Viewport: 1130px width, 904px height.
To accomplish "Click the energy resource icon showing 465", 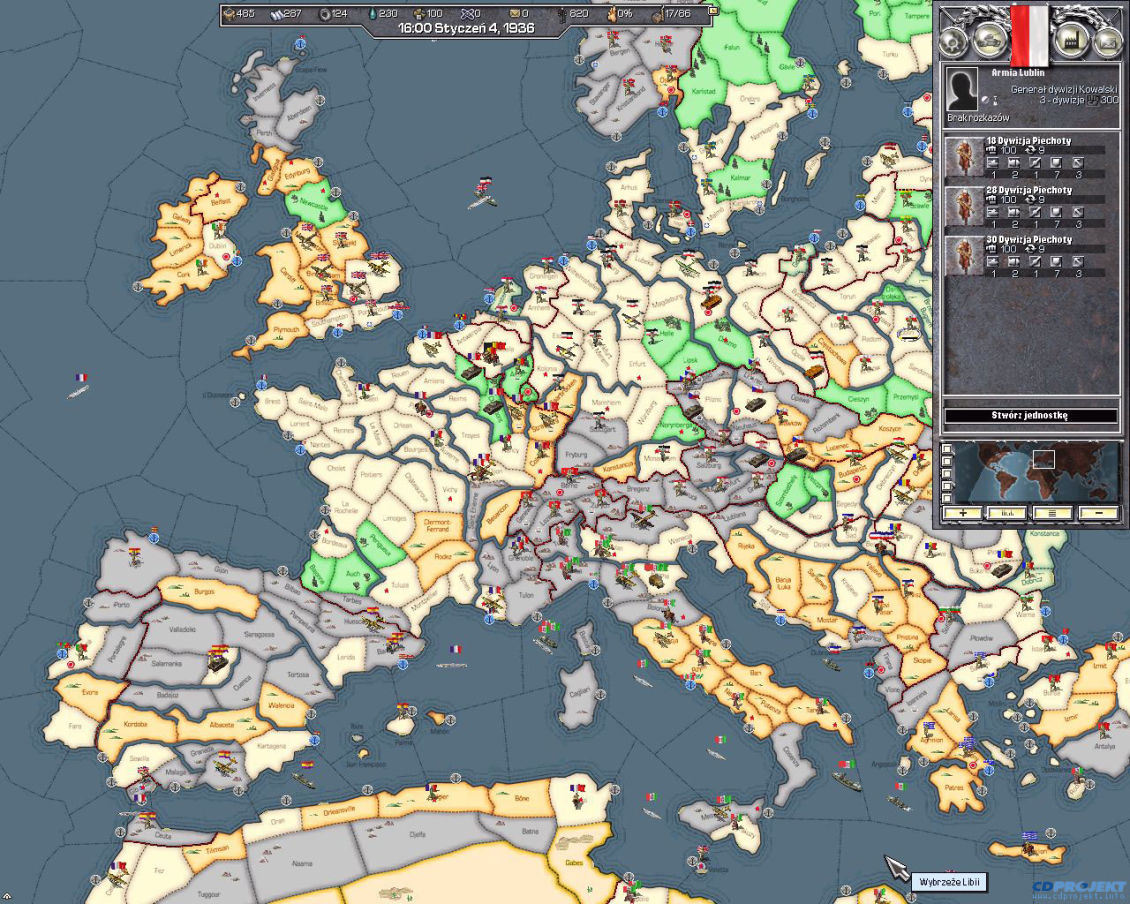I will [229, 14].
